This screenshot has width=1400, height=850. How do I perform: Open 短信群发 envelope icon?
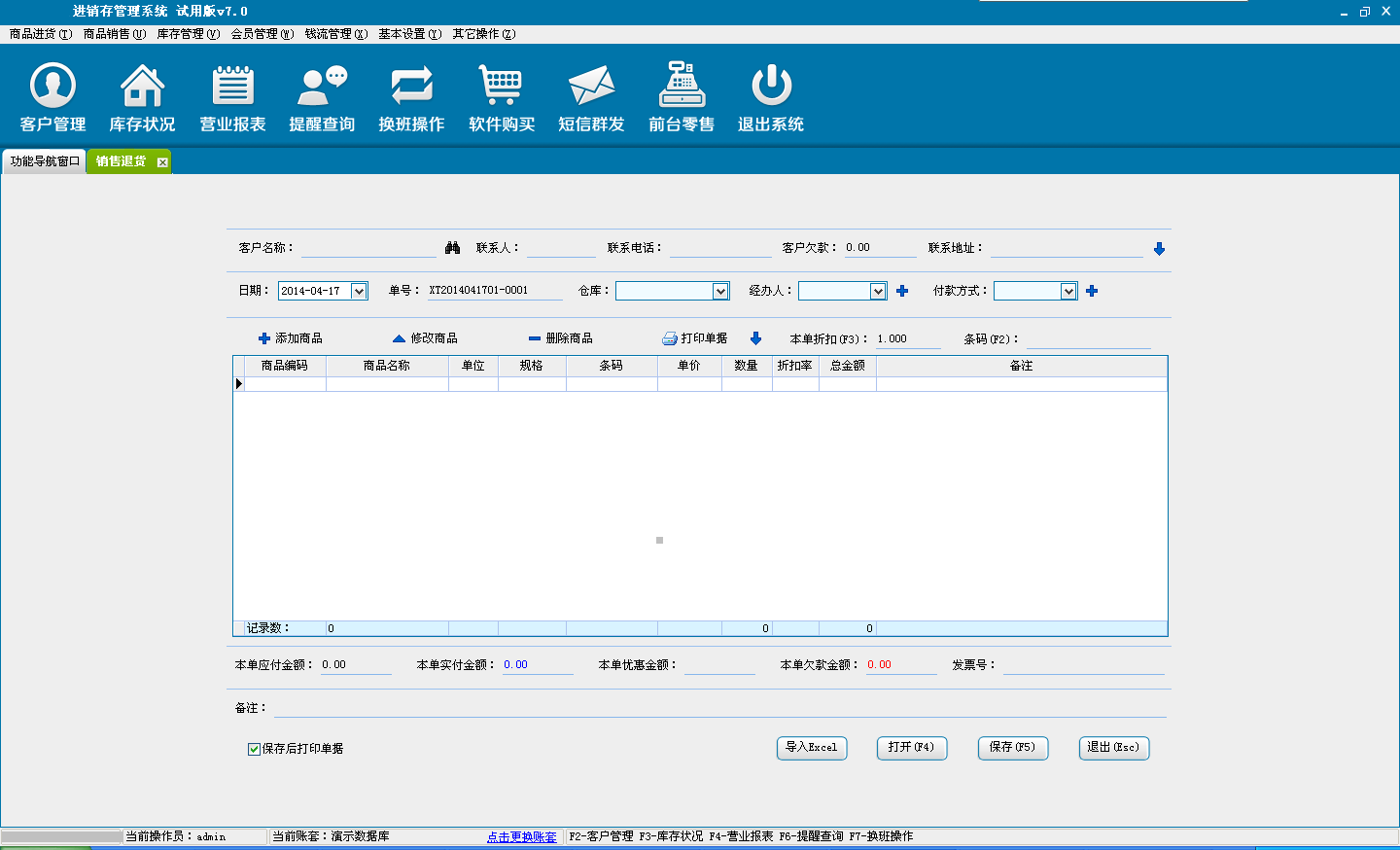[591, 87]
